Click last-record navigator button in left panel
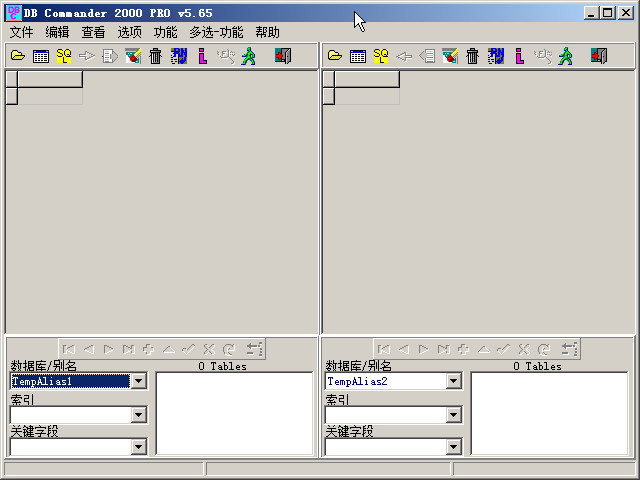Screen dimensions: 640x480 click(x=129, y=349)
